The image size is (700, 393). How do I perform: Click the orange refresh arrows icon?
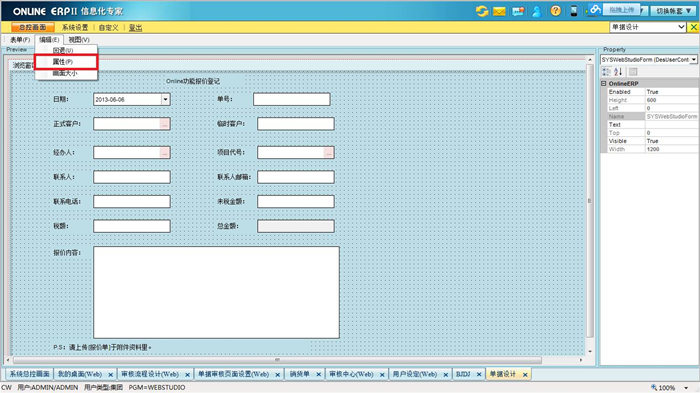tap(482, 11)
